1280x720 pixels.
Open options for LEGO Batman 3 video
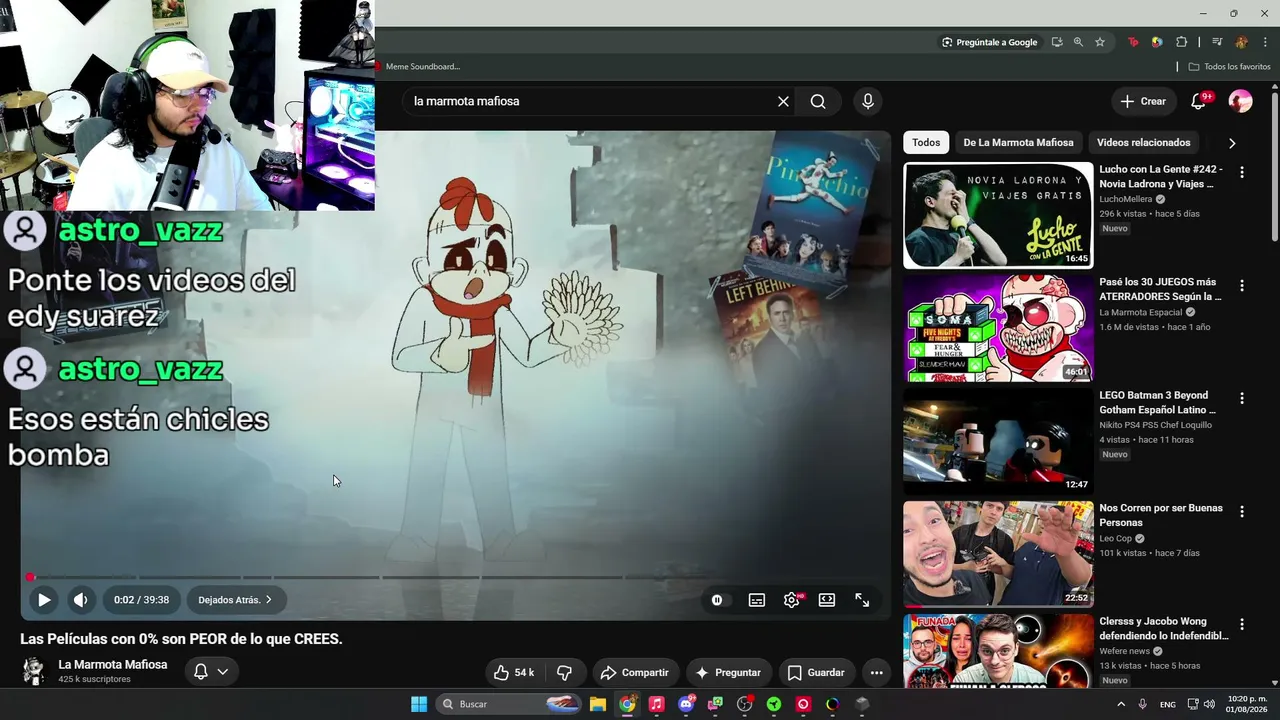pos(1242,398)
